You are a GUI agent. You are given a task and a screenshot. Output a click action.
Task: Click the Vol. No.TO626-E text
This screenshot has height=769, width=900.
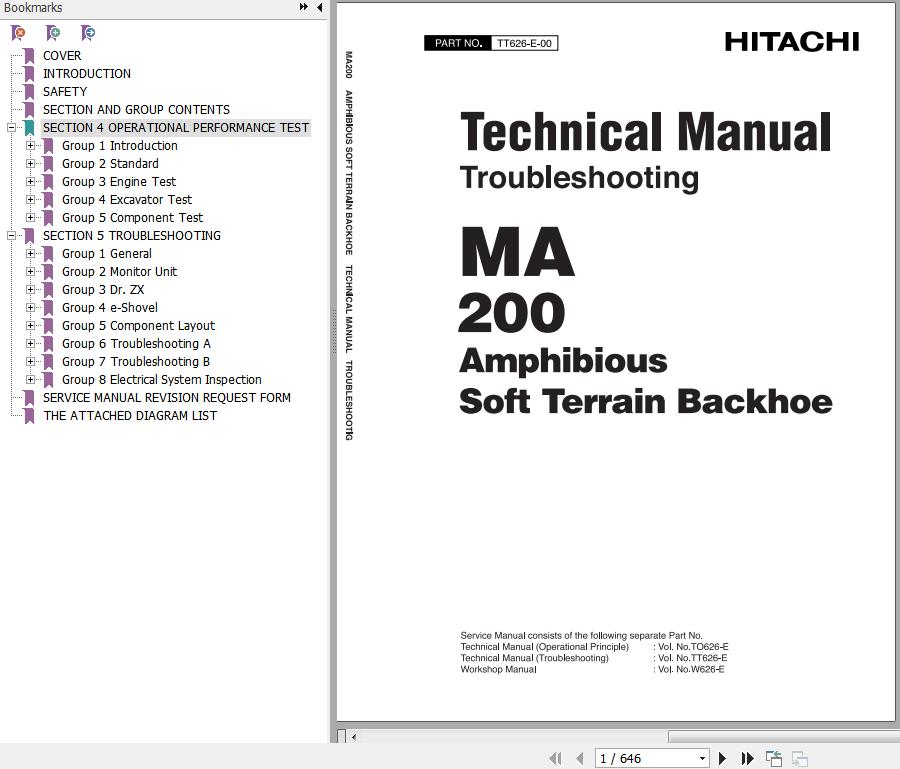[x=693, y=647]
